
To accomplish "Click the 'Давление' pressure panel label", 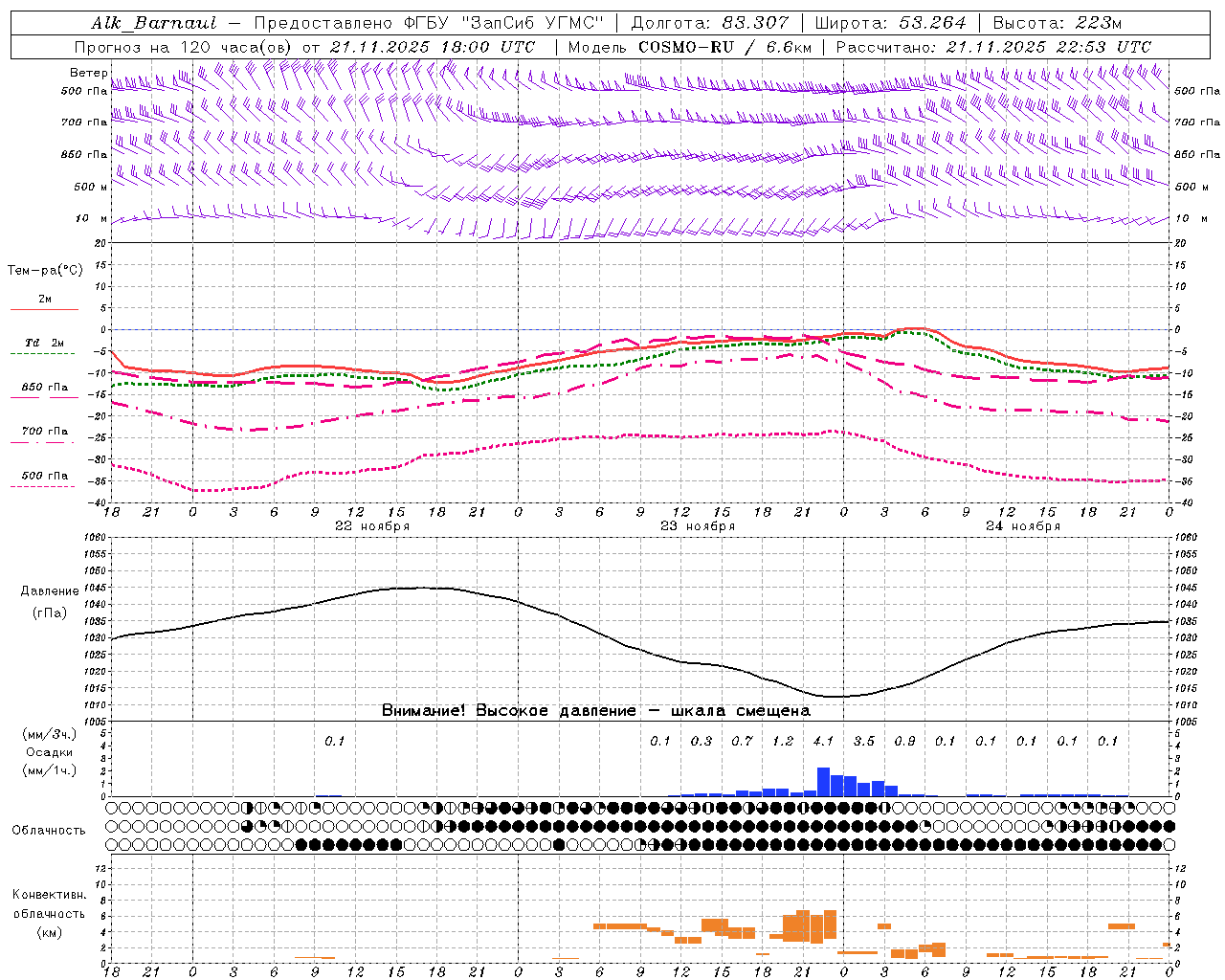I will 50,591.
